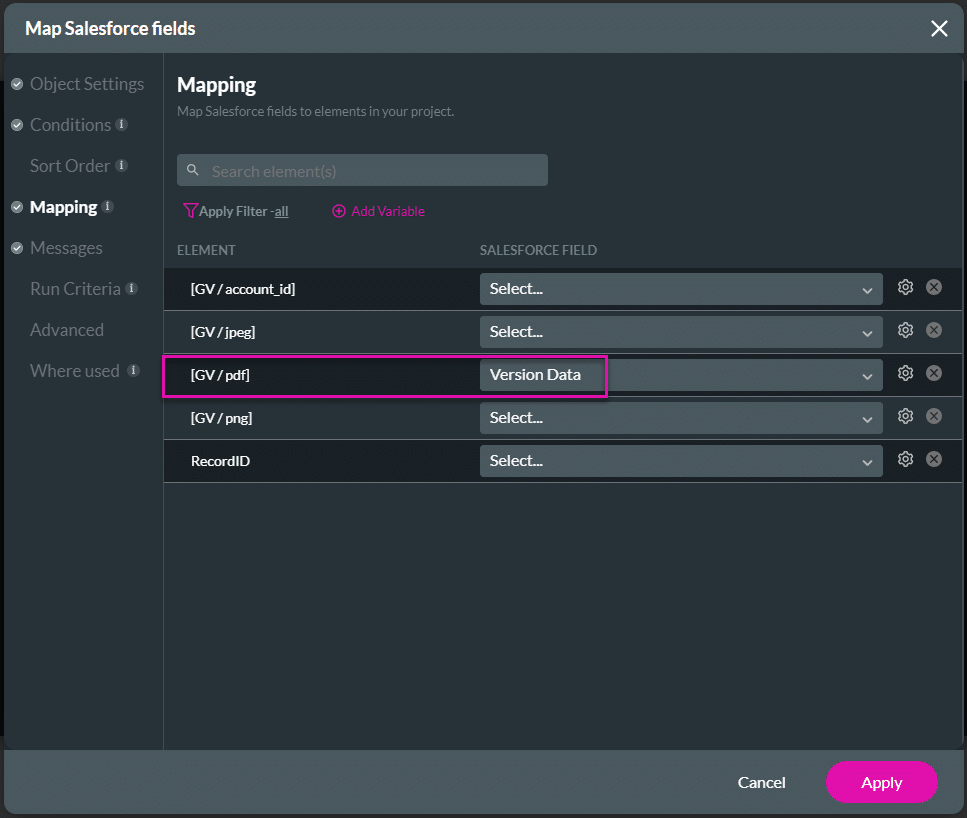Go to the Advanced section

coord(67,329)
